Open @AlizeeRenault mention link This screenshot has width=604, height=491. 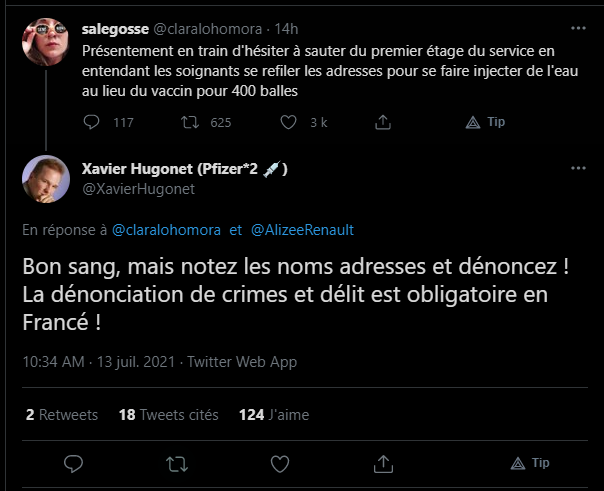(303, 230)
